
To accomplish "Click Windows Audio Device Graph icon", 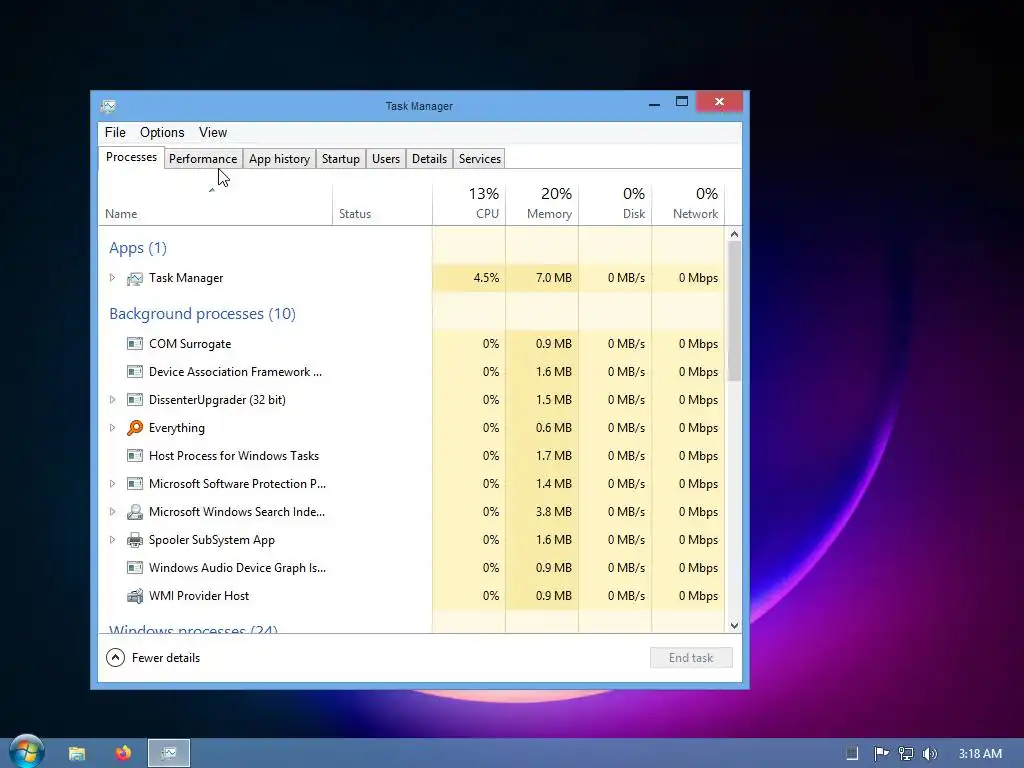I will click(135, 568).
